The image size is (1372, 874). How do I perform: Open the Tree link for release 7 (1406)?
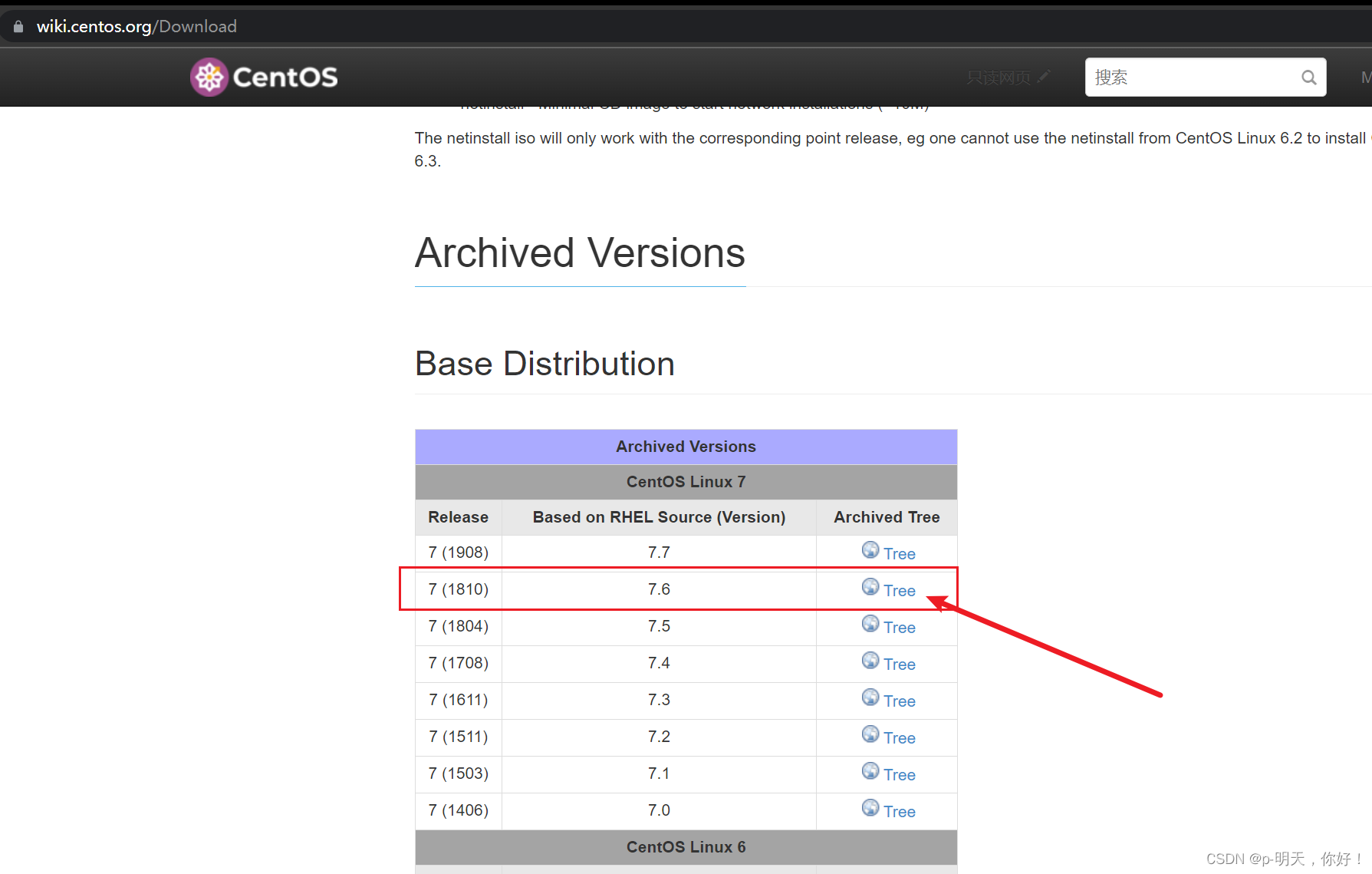click(900, 812)
